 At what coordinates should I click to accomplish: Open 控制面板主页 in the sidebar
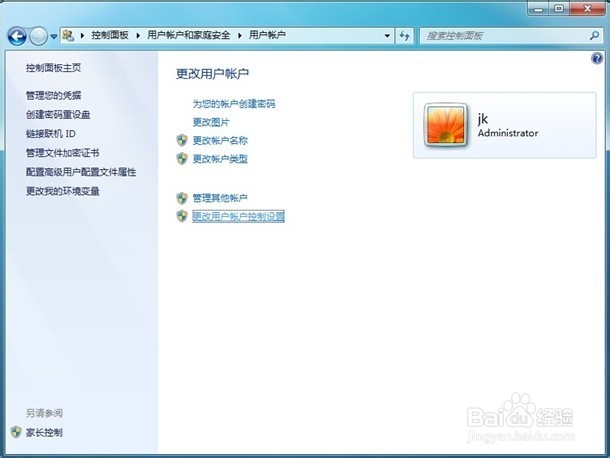pos(53,68)
